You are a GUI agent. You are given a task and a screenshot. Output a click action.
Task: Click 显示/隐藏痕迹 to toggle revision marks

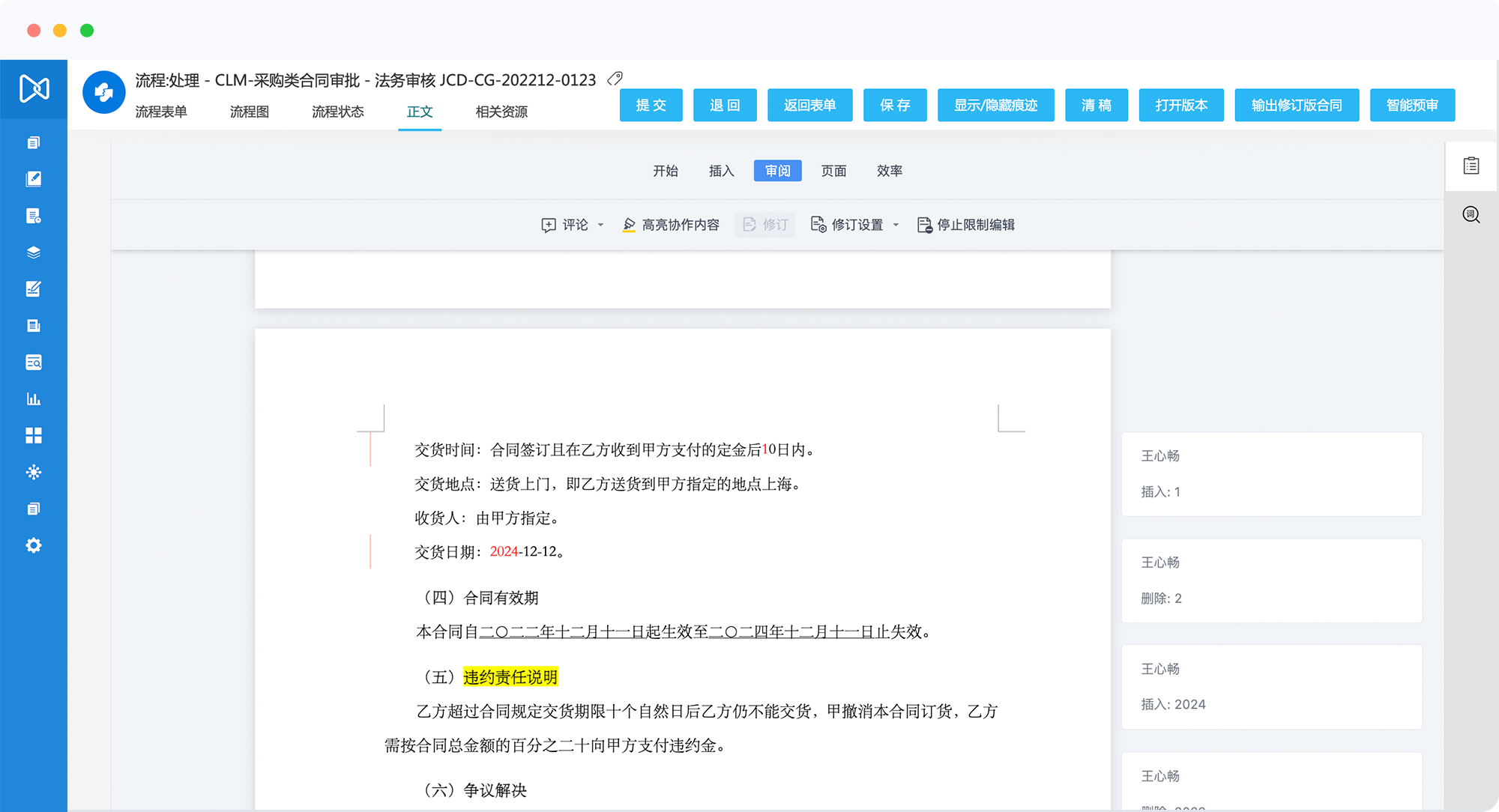[x=995, y=105]
